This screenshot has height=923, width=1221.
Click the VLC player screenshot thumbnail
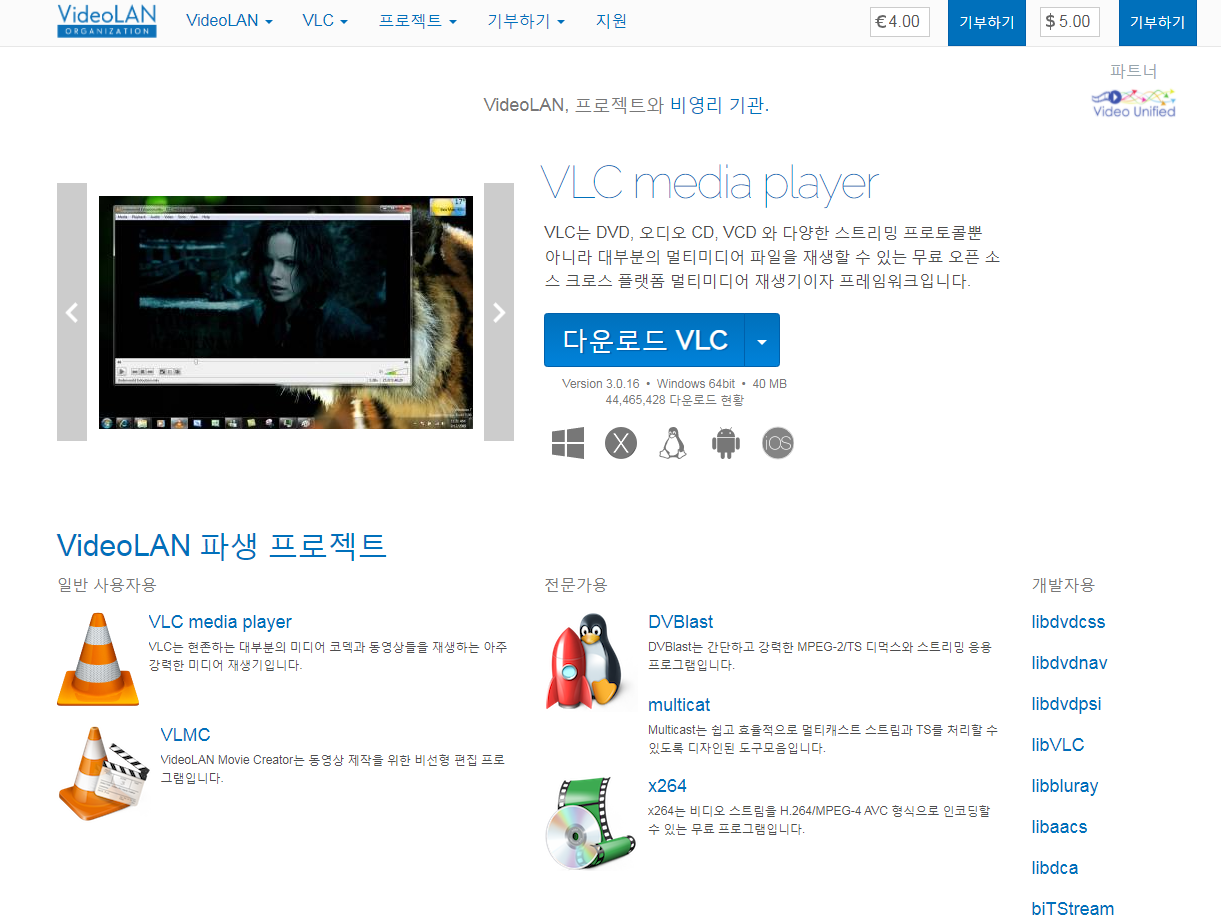click(286, 312)
